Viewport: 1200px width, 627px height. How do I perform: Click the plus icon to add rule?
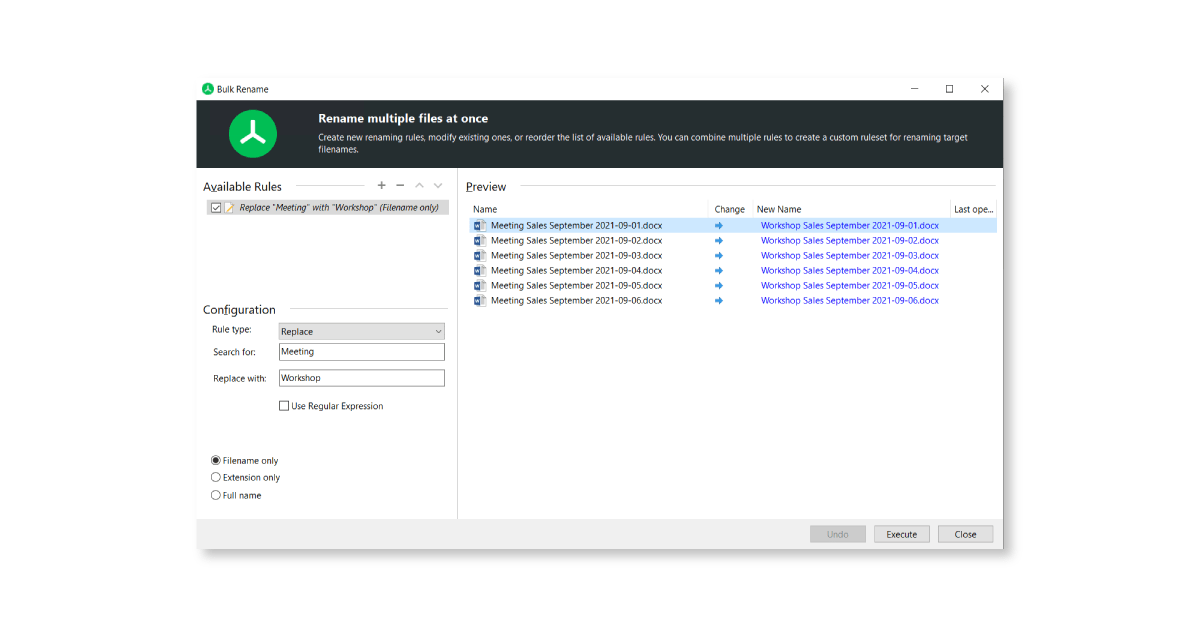coord(381,186)
